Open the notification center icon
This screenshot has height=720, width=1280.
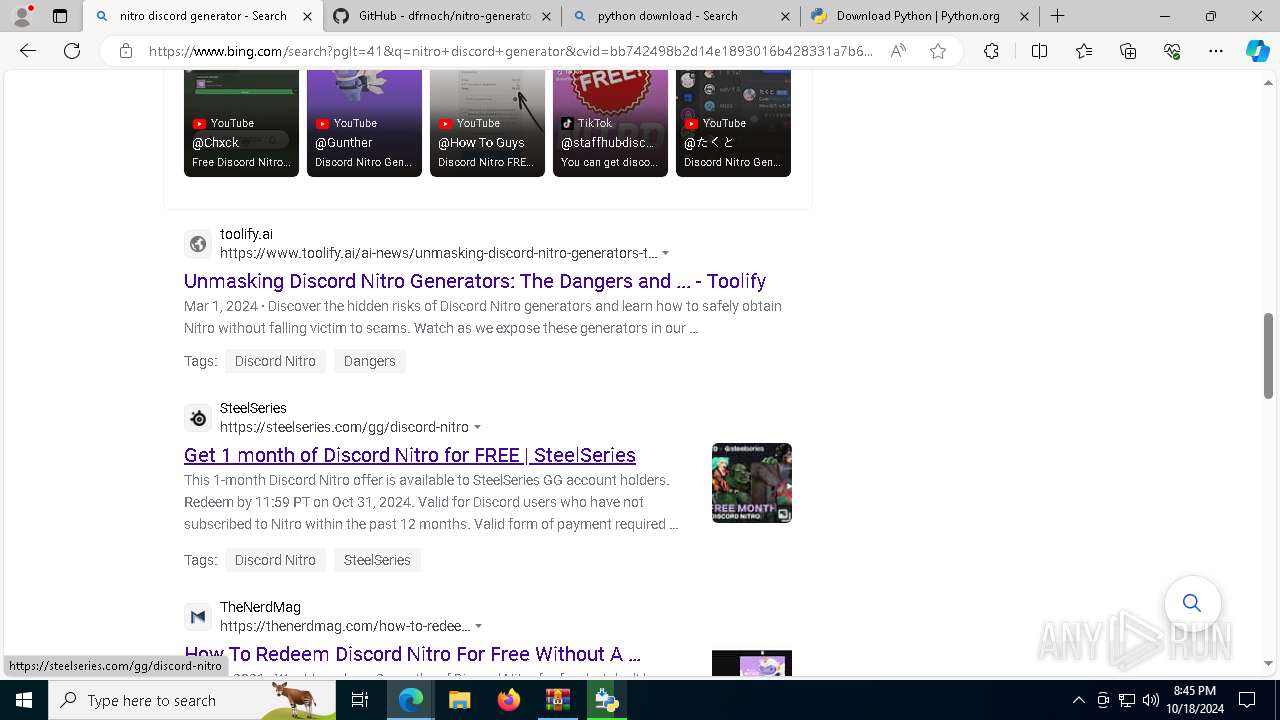[1247, 700]
